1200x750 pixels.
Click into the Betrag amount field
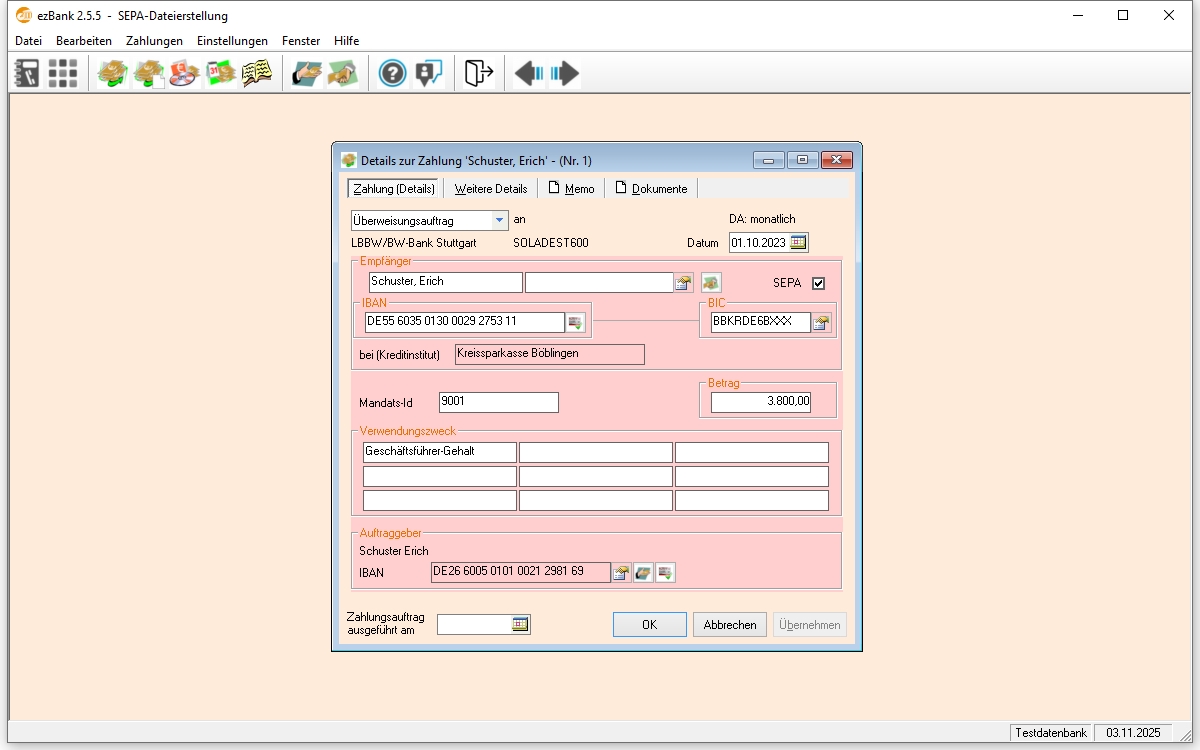click(x=760, y=402)
